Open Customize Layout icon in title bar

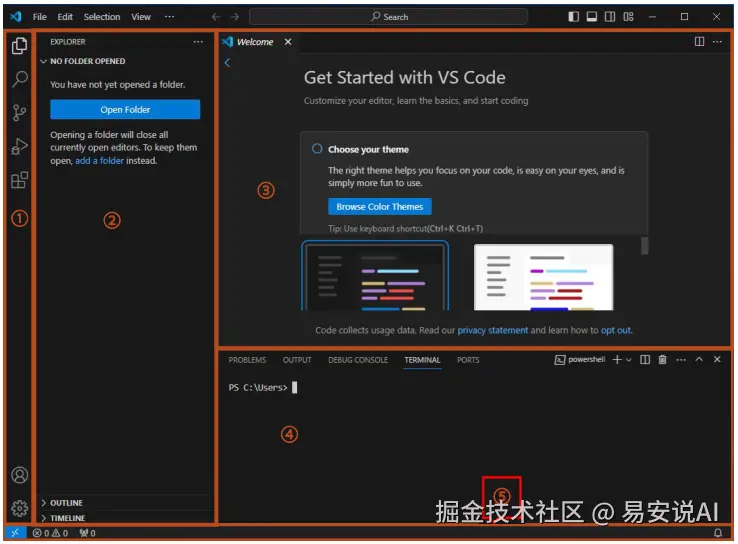click(x=628, y=17)
